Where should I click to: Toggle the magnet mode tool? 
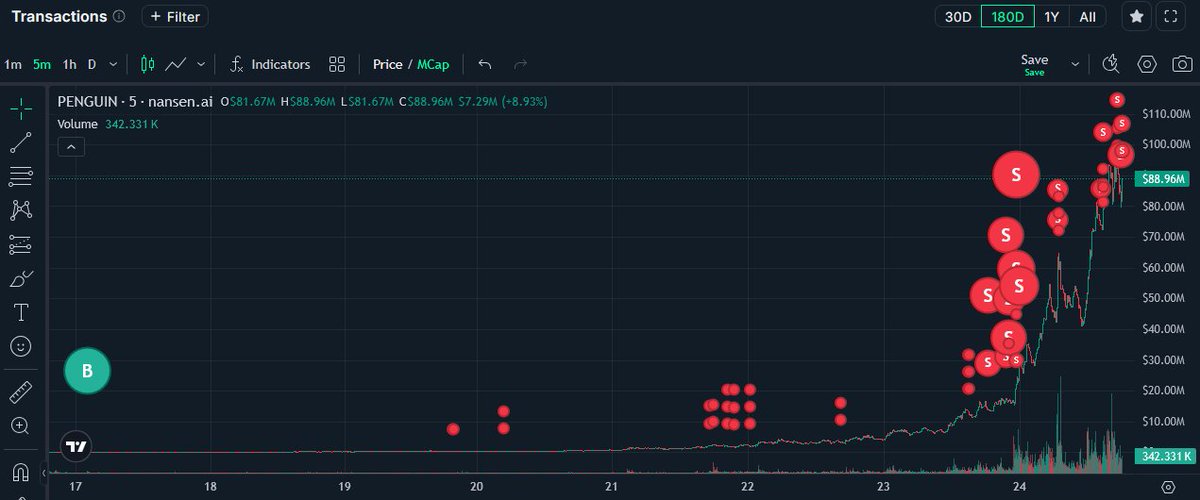pyautogui.click(x=20, y=471)
